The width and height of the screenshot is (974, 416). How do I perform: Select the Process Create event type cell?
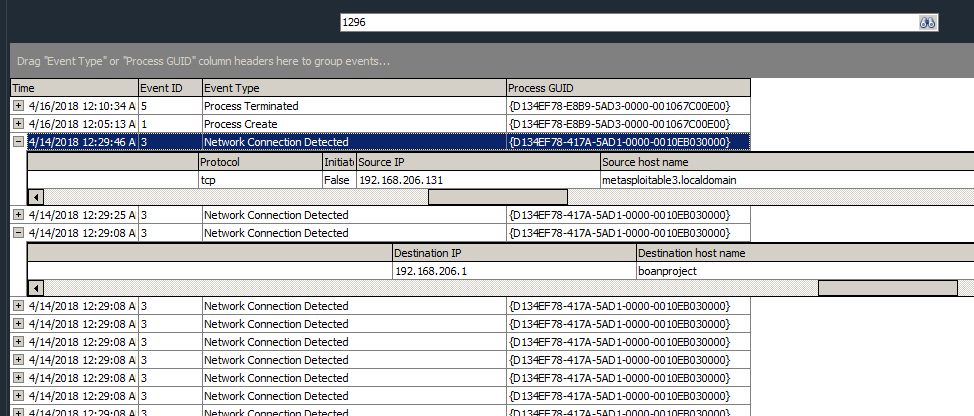click(x=355, y=124)
